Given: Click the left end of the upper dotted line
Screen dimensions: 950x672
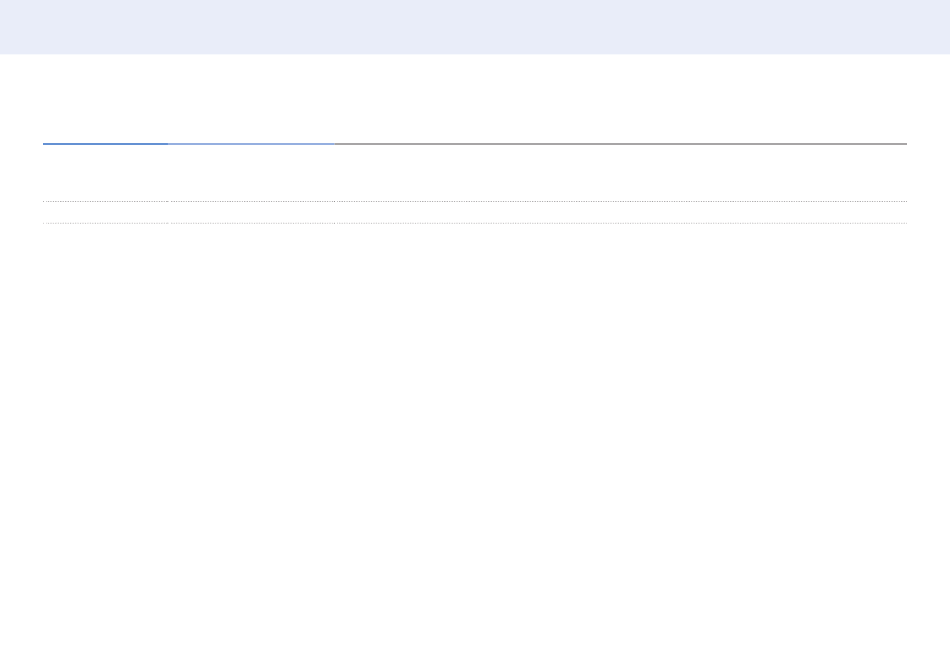Looking at the screenshot, I should (46, 202).
